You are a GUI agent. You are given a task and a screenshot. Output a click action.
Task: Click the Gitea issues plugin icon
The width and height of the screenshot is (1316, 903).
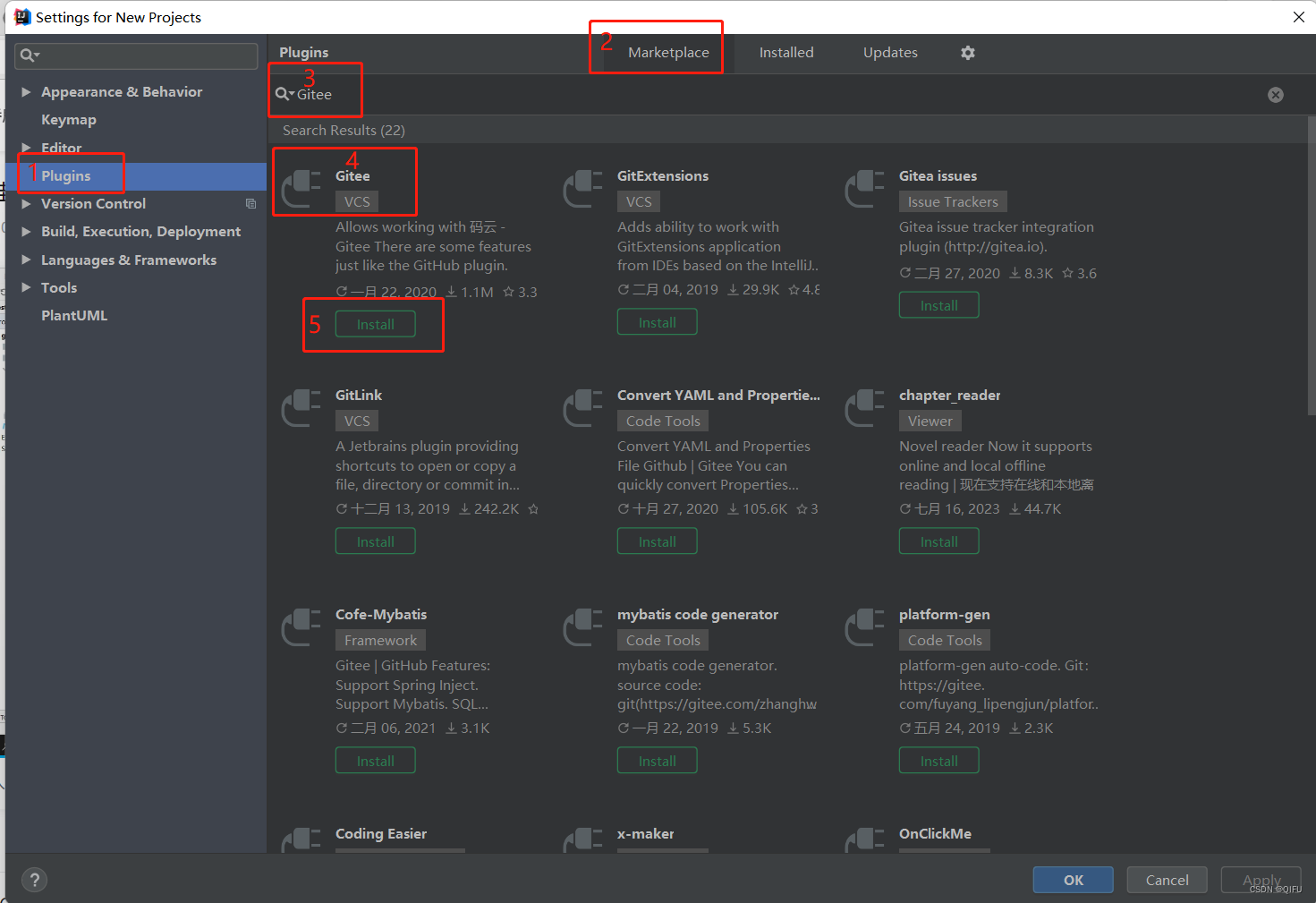(x=865, y=189)
